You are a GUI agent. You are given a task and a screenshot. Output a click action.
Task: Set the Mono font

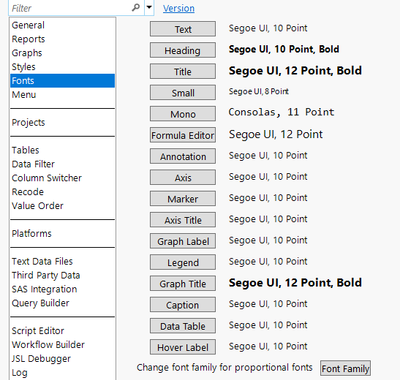(183, 114)
